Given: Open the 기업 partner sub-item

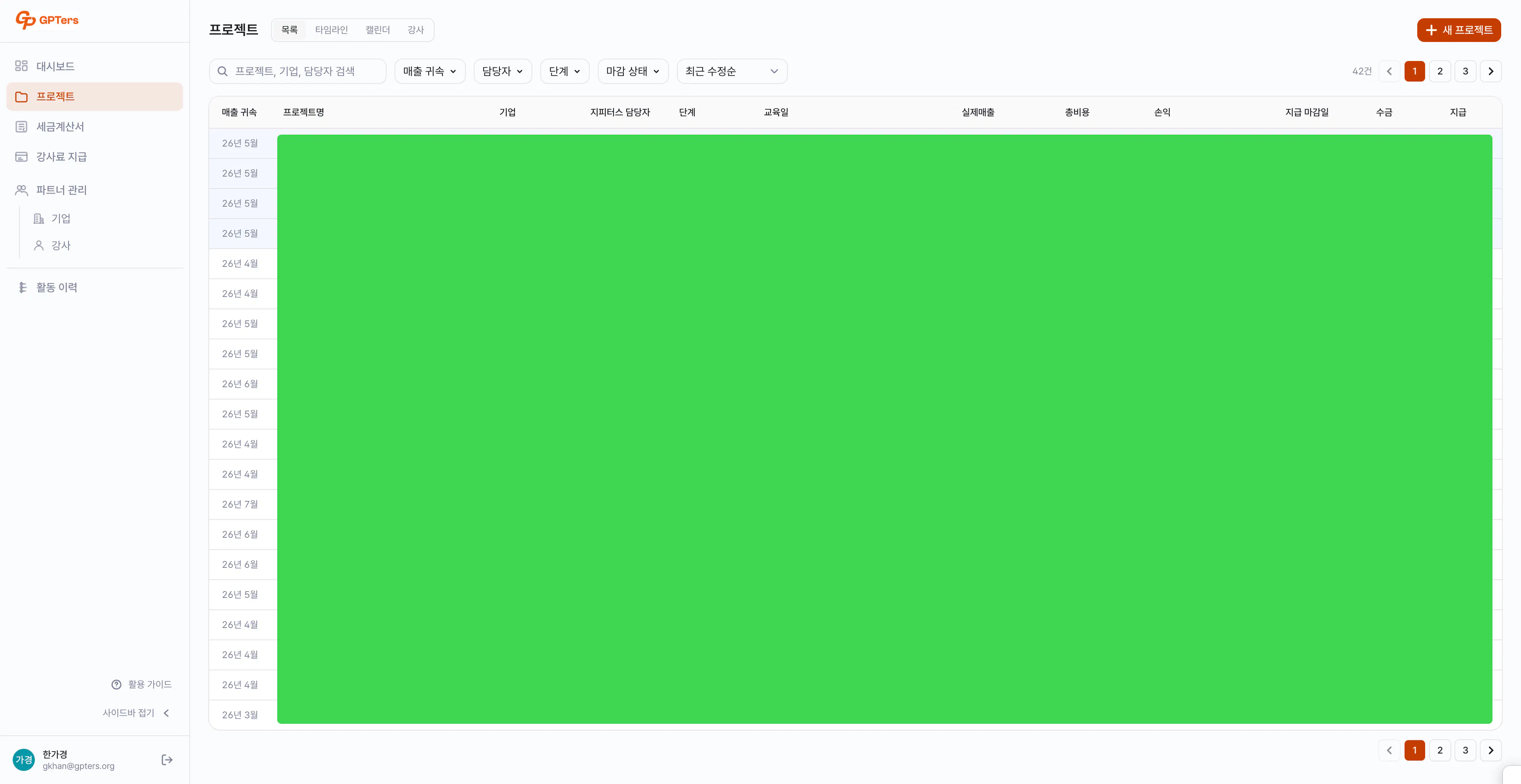Looking at the screenshot, I should (61, 219).
